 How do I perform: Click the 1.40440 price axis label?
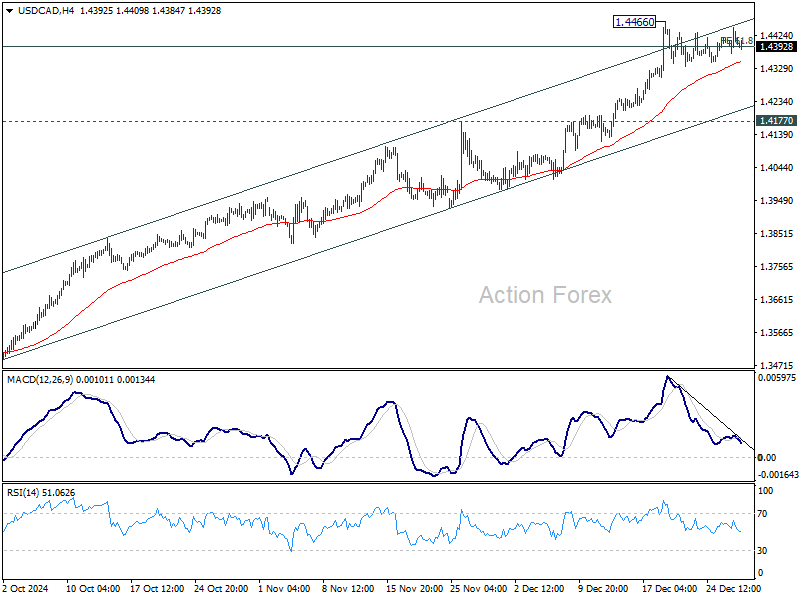pyautogui.click(x=777, y=167)
